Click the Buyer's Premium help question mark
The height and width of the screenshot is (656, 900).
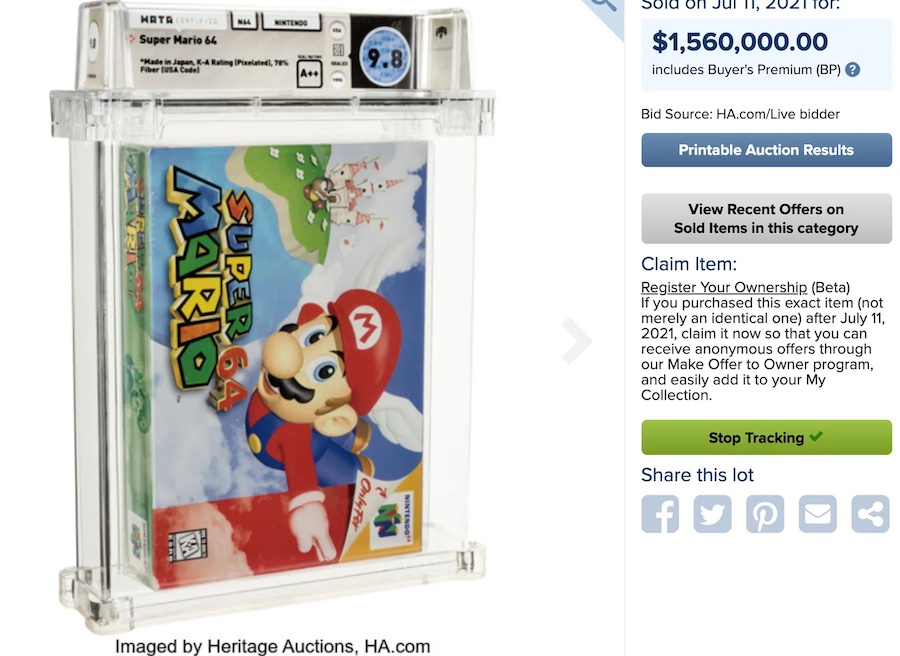tap(852, 70)
